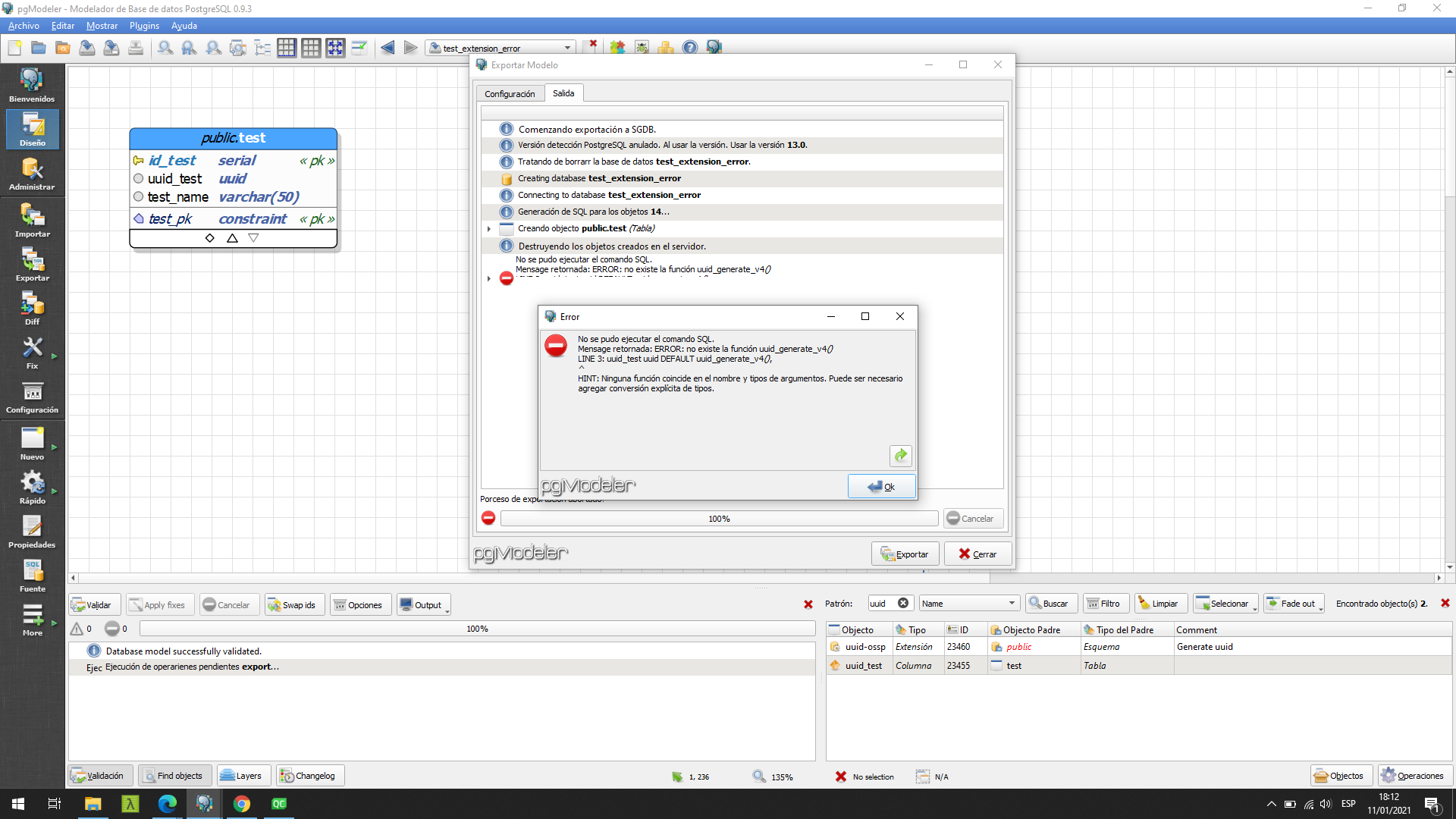Image resolution: width=1456 pixels, height=819 pixels.
Task: Open the test_extension_error model dropdown
Action: pyautogui.click(x=566, y=47)
